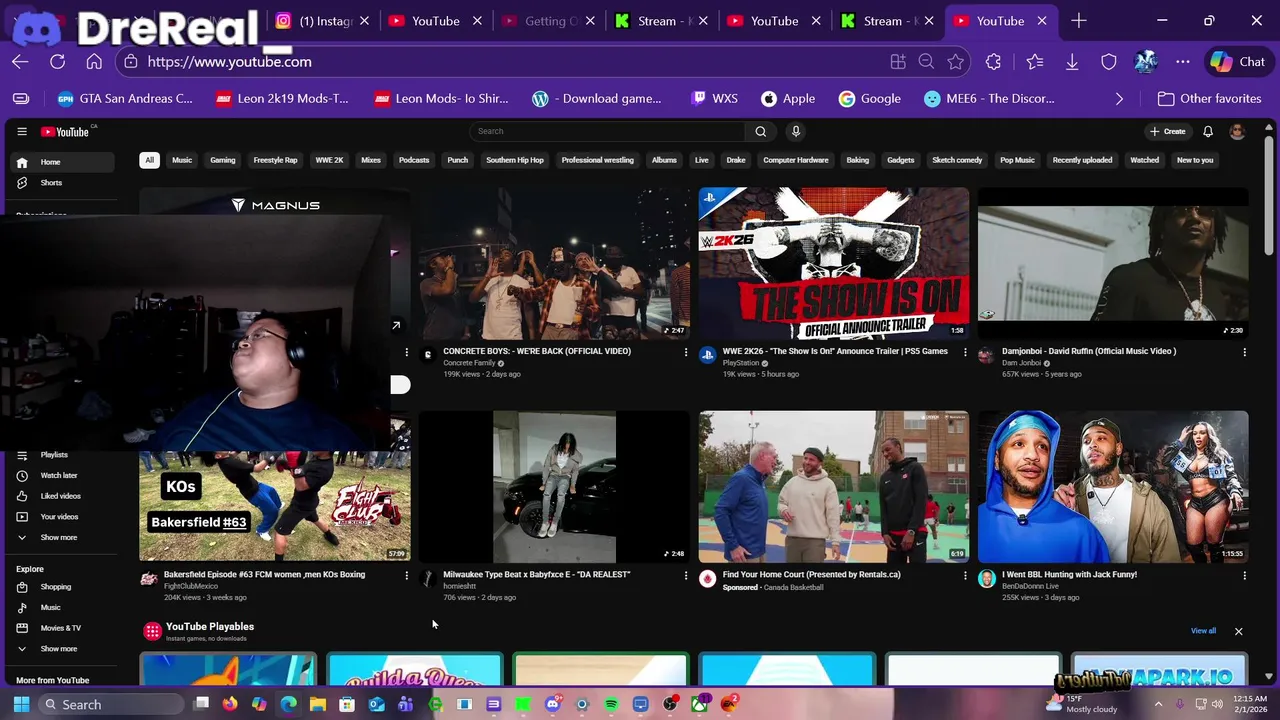Image resolution: width=1280 pixels, height=720 pixels.
Task: Open options for CONCRETE BOYS video
Action: tap(686, 352)
